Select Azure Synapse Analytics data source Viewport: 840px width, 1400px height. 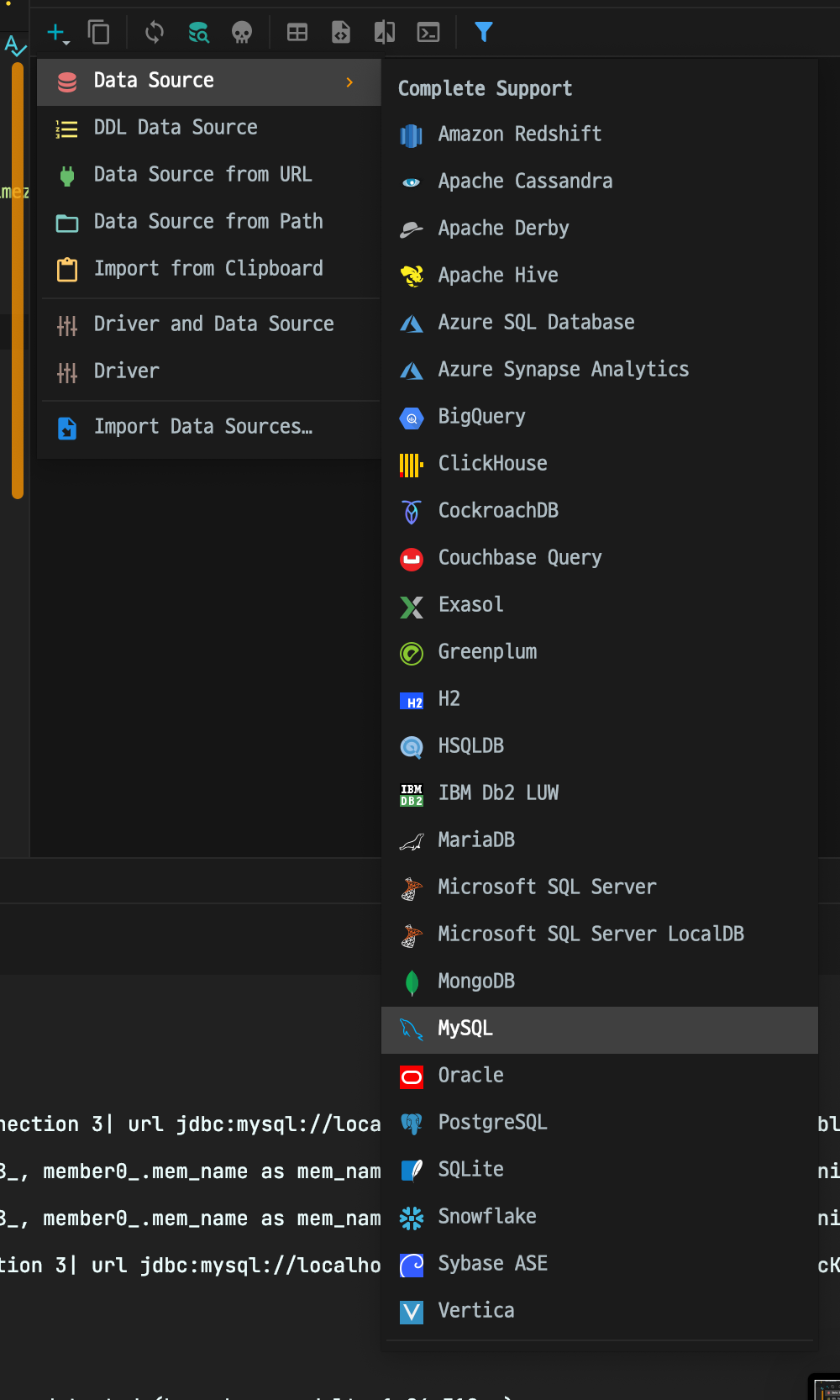(x=600, y=371)
